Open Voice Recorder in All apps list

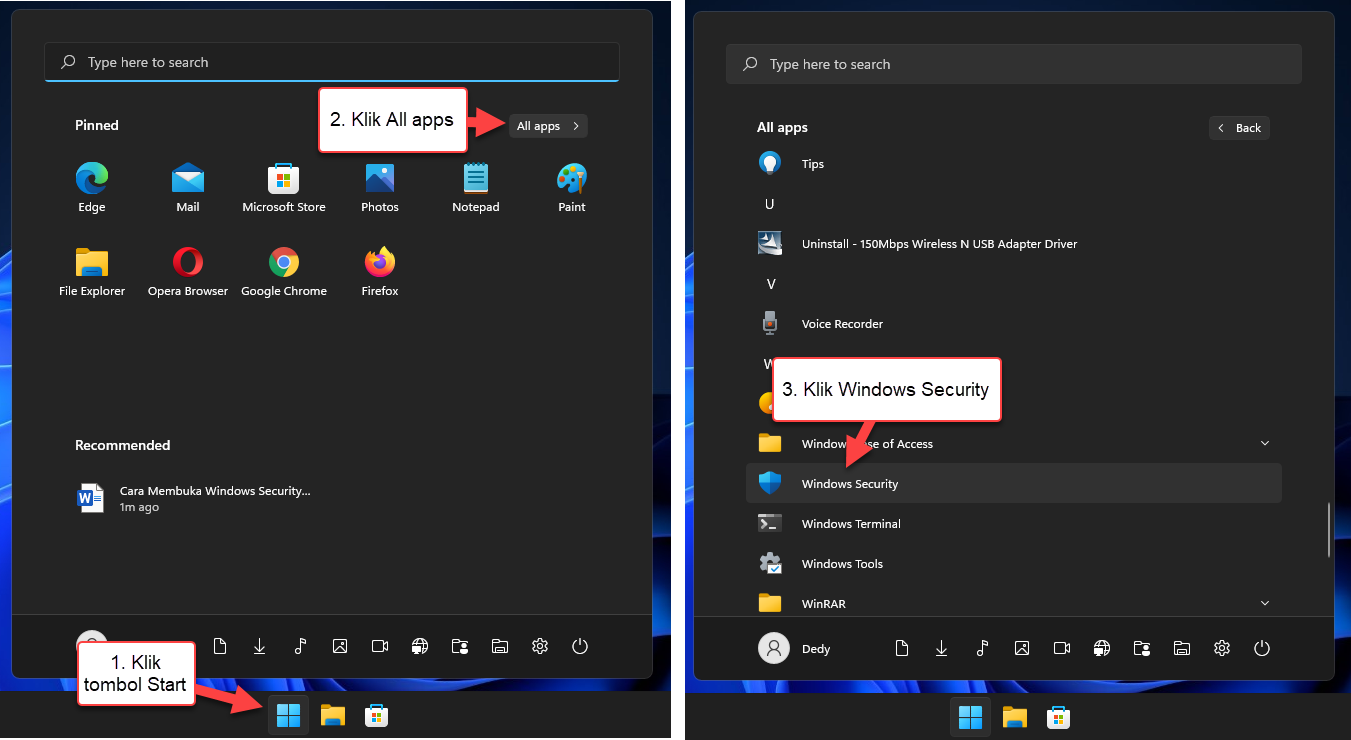click(1014, 324)
